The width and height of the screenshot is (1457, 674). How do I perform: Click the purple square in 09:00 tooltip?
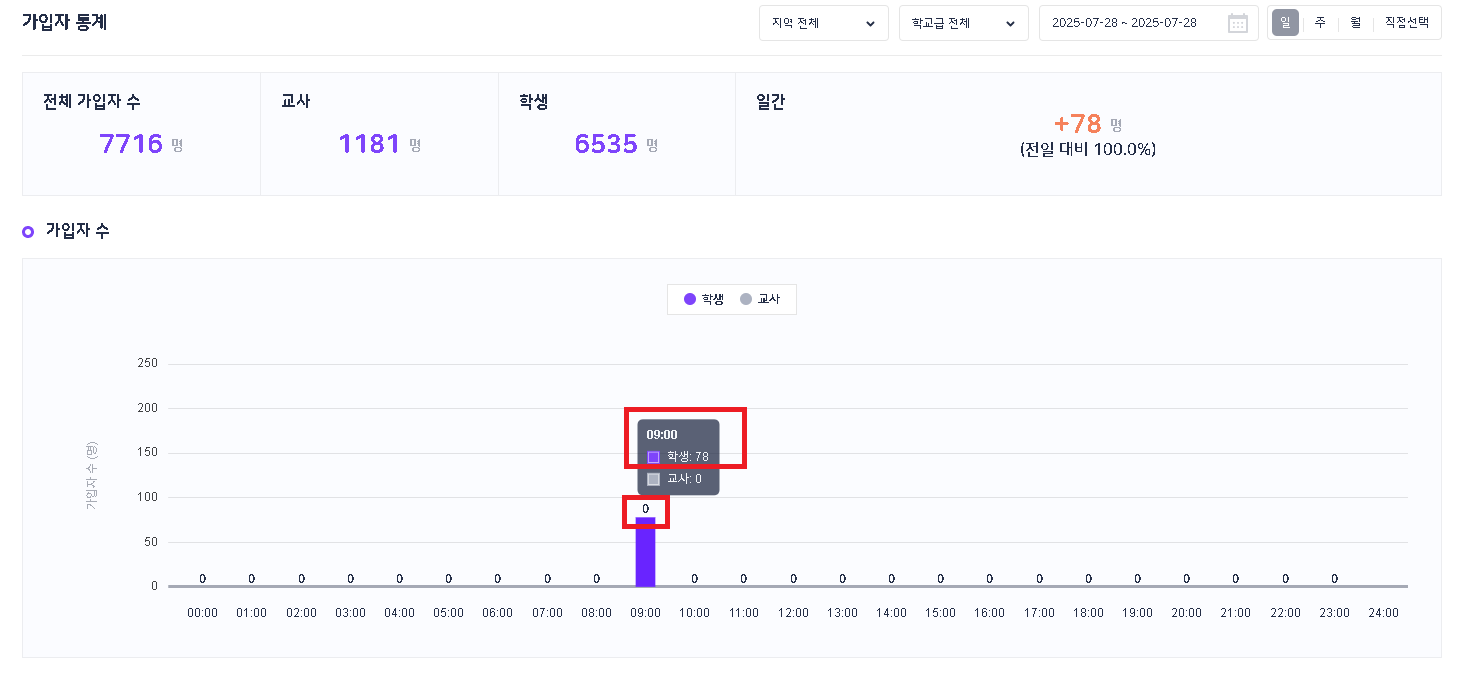click(653, 457)
